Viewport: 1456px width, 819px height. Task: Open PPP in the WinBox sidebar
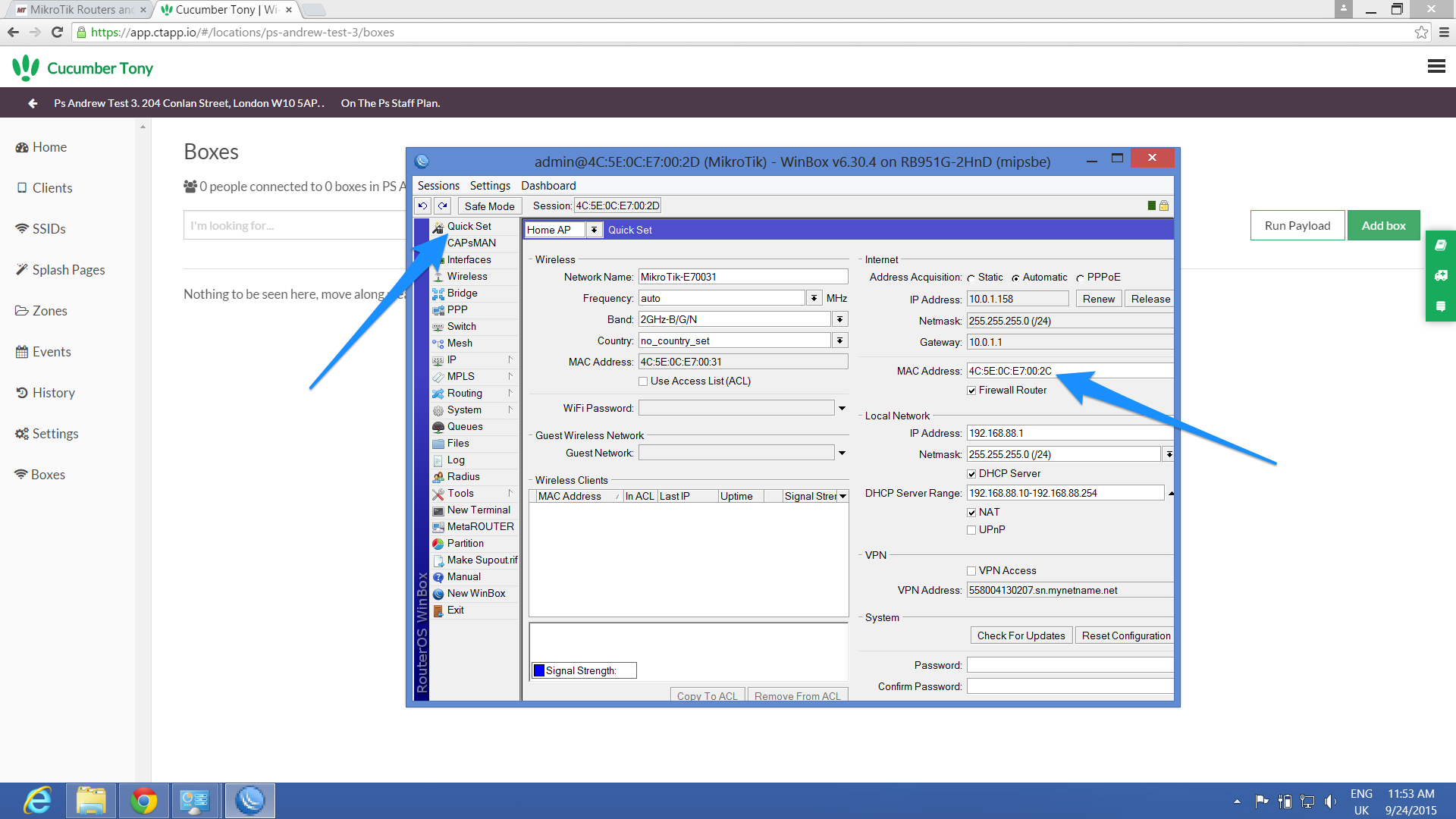click(x=457, y=309)
